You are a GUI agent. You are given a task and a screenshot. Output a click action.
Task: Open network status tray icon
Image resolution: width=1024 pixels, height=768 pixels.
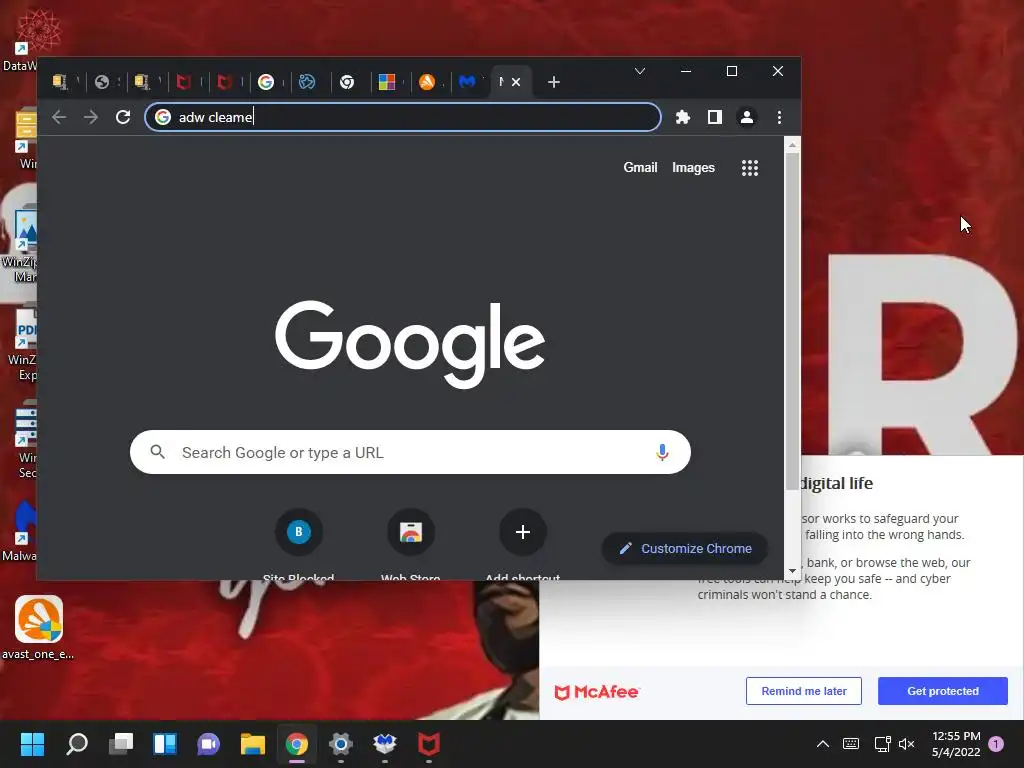click(882, 744)
